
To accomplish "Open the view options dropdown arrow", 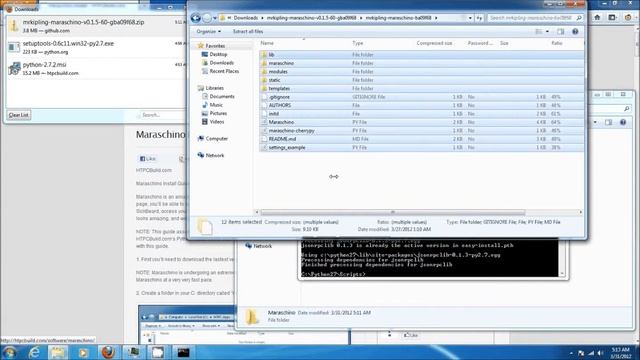I will (547, 31).
